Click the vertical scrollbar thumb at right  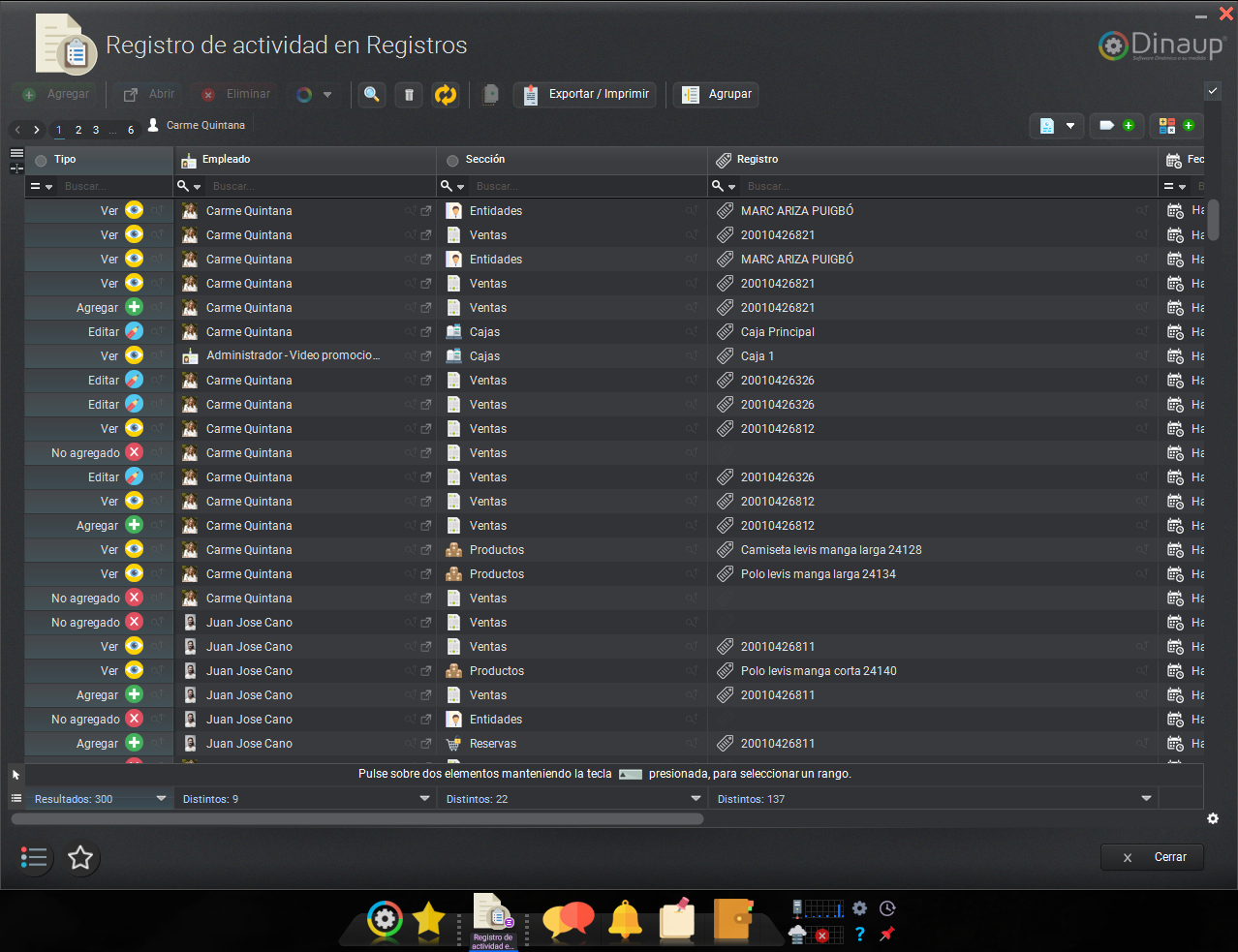click(1213, 220)
